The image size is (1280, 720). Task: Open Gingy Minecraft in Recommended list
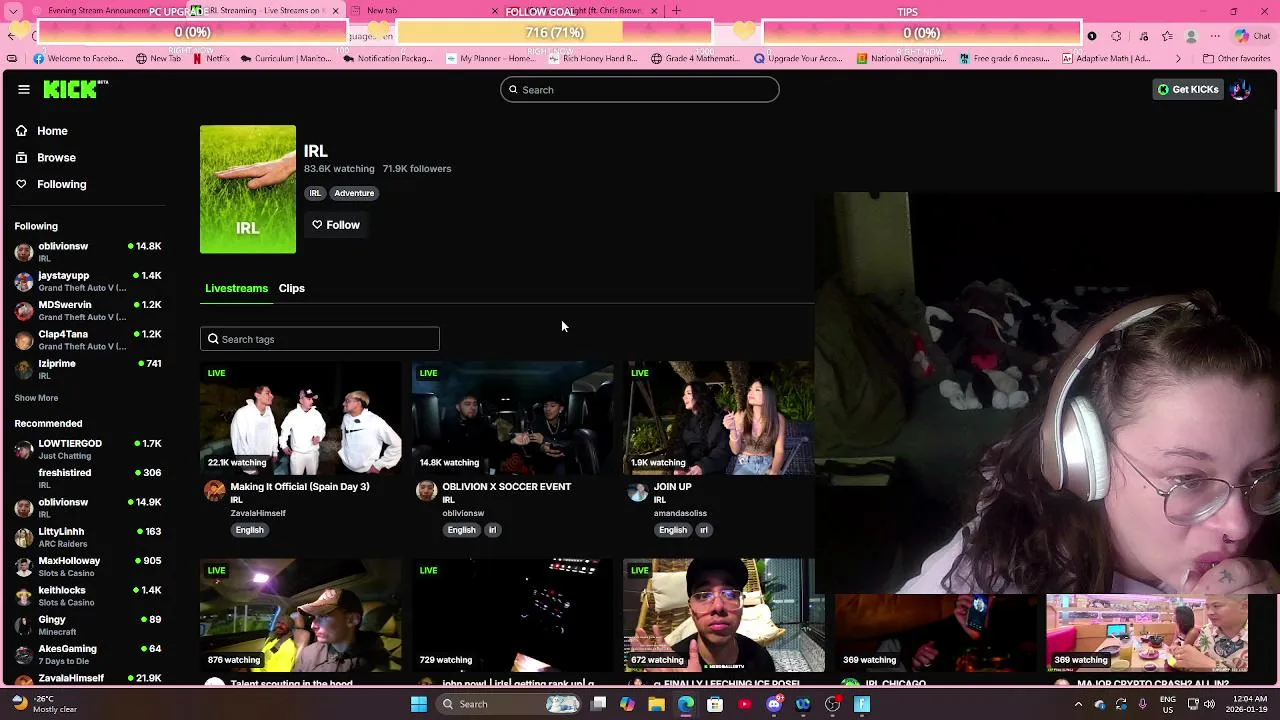[88, 625]
